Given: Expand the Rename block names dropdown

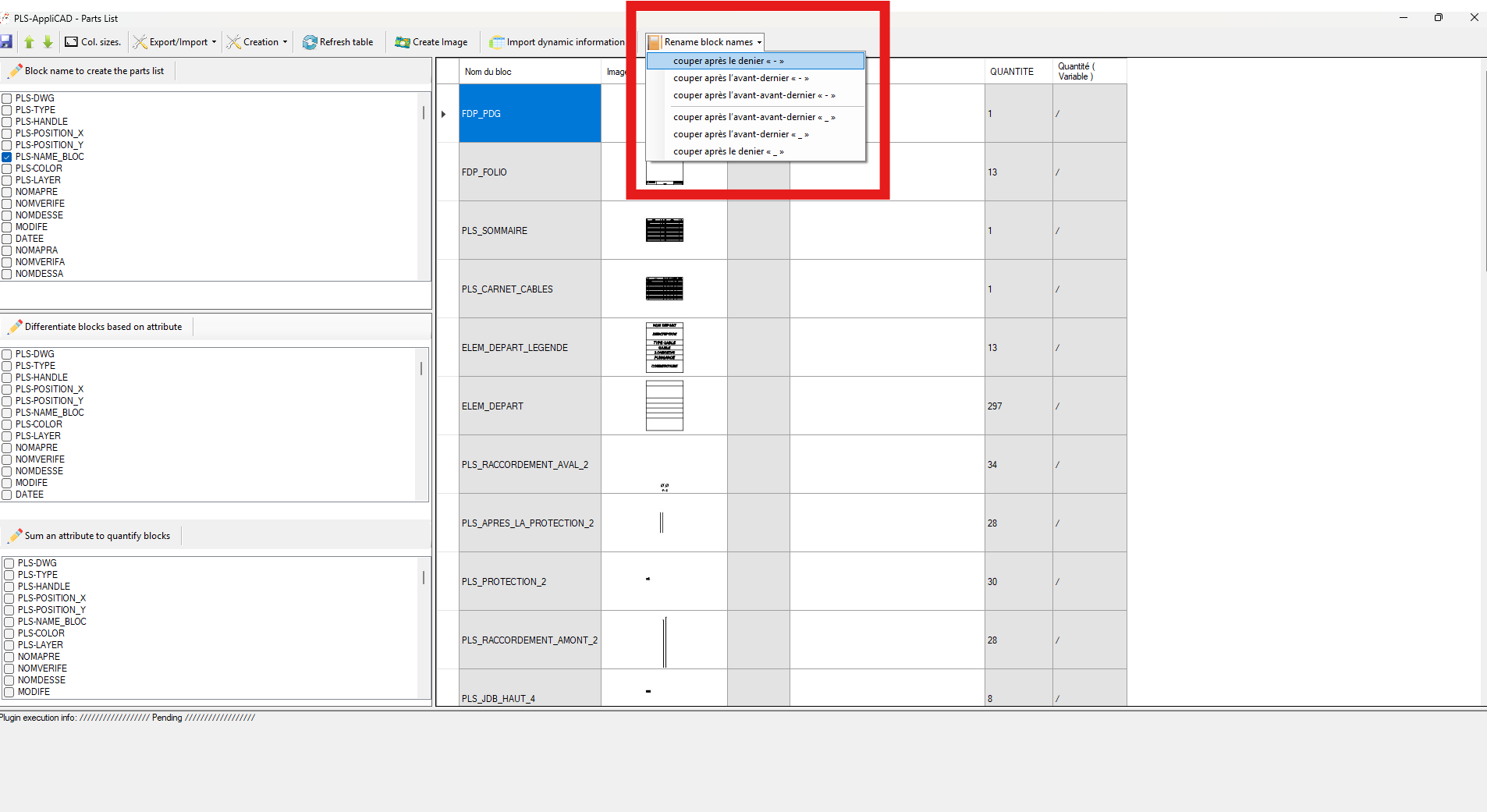Looking at the screenshot, I should [761, 42].
